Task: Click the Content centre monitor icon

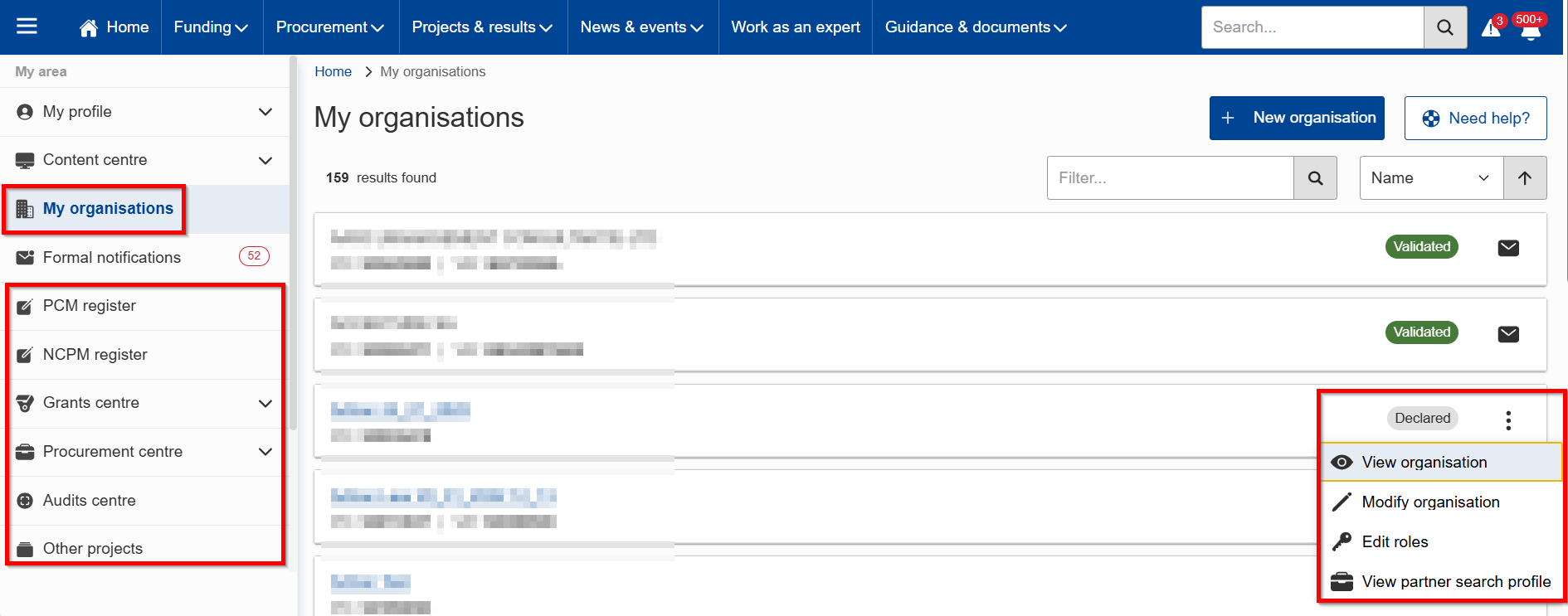Action: pyautogui.click(x=25, y=160)
